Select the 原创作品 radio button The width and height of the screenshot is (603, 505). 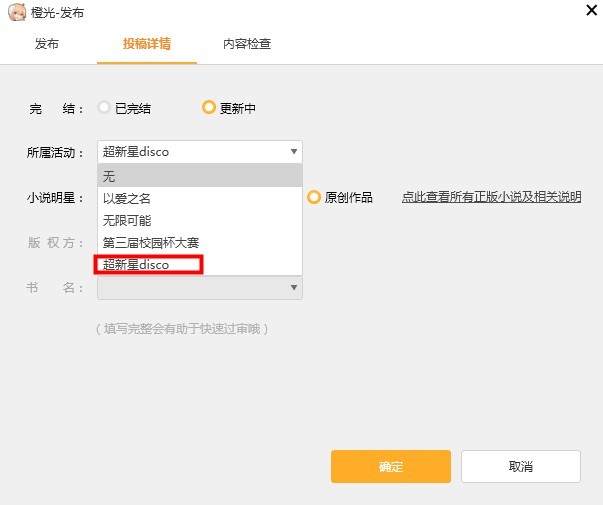tap(314, 197)
